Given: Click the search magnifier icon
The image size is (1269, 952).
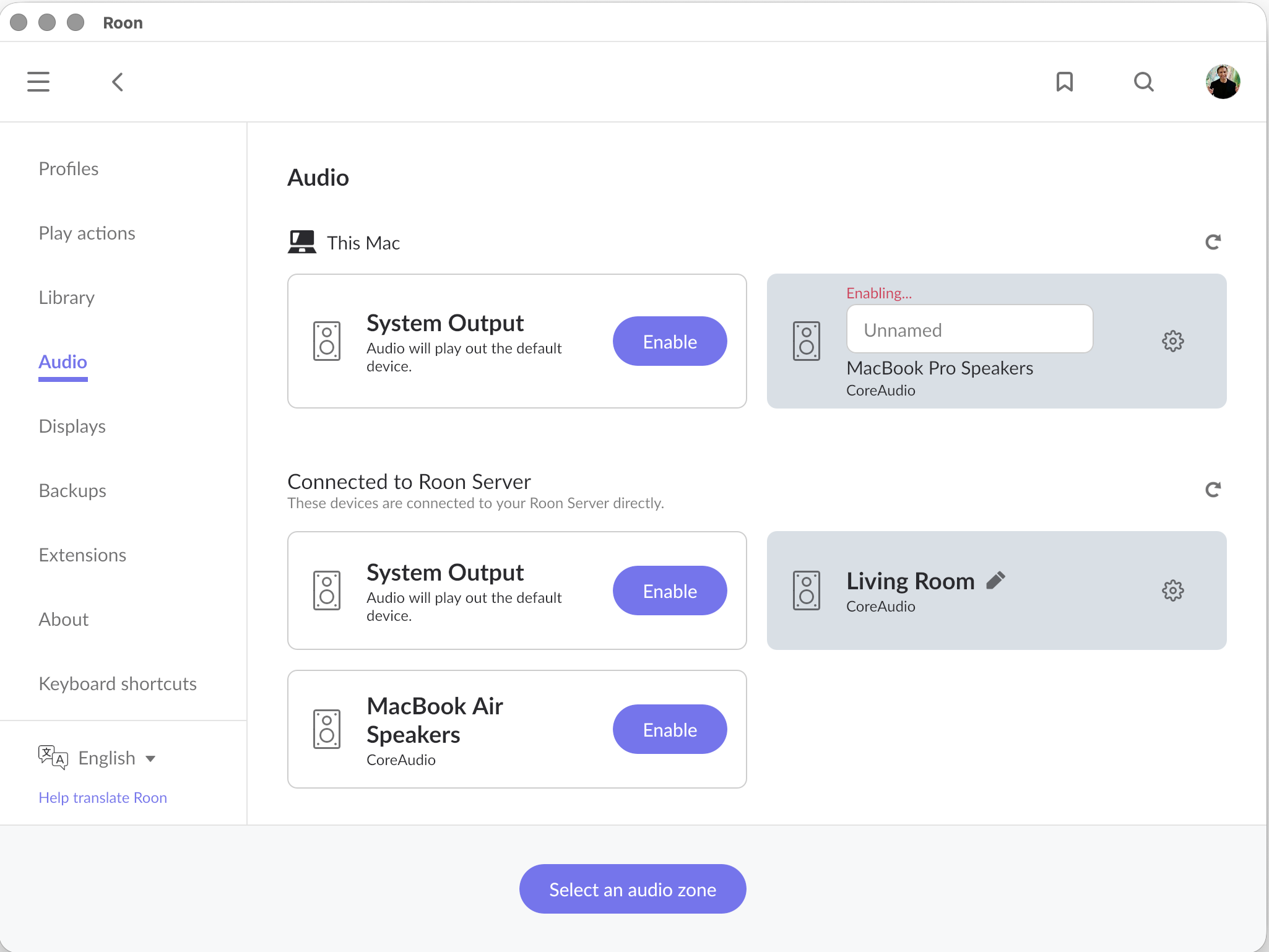Looking at the screenshot, I should pyautogui.click(x=1143, y=82).
